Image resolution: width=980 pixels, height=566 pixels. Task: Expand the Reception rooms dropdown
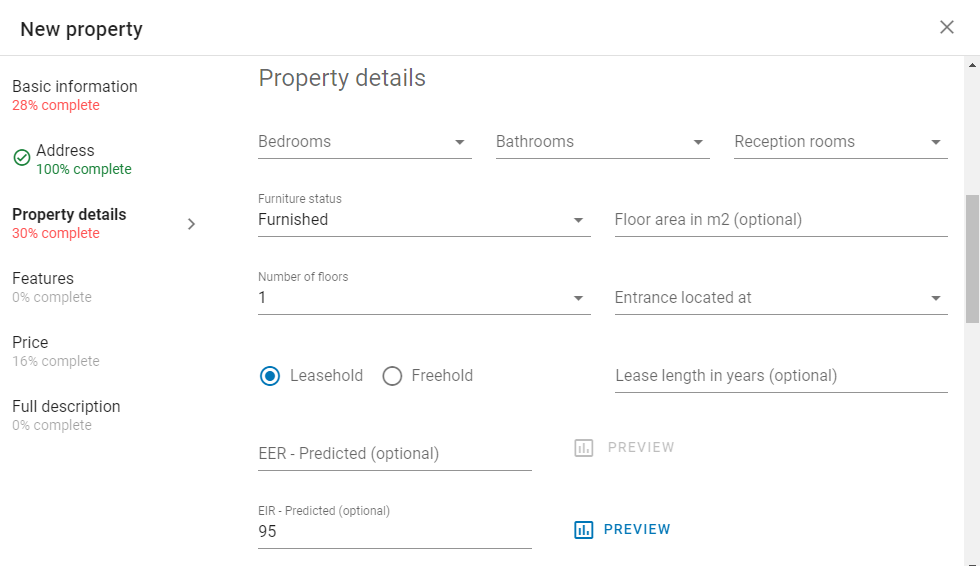841,142
